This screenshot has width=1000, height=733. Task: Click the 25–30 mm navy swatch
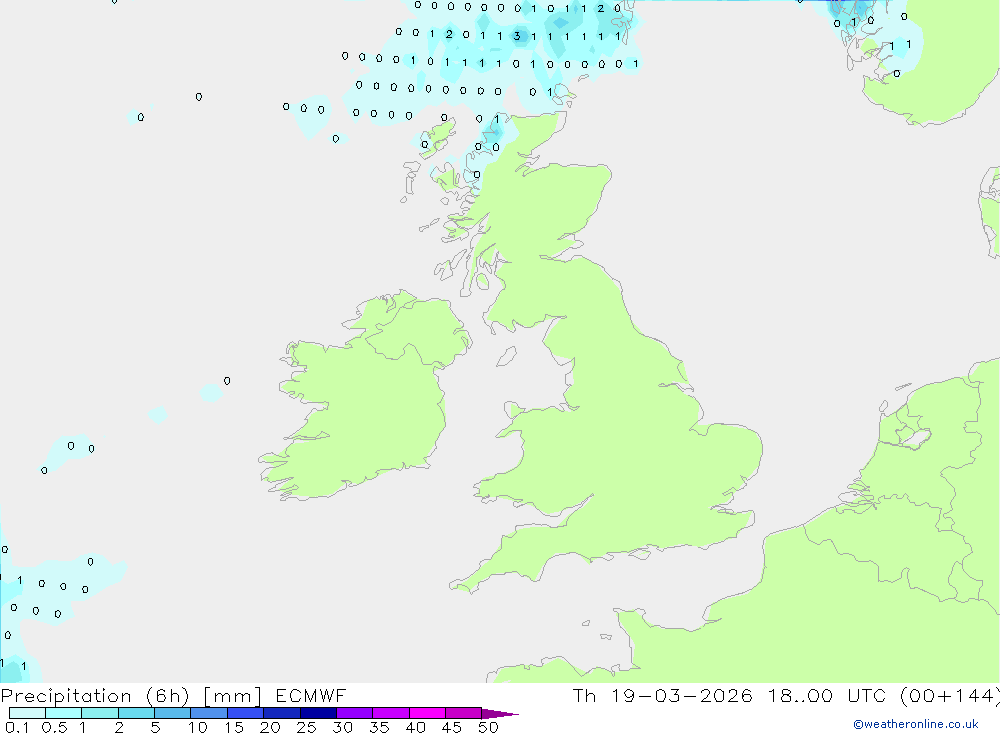pos(318,713)
